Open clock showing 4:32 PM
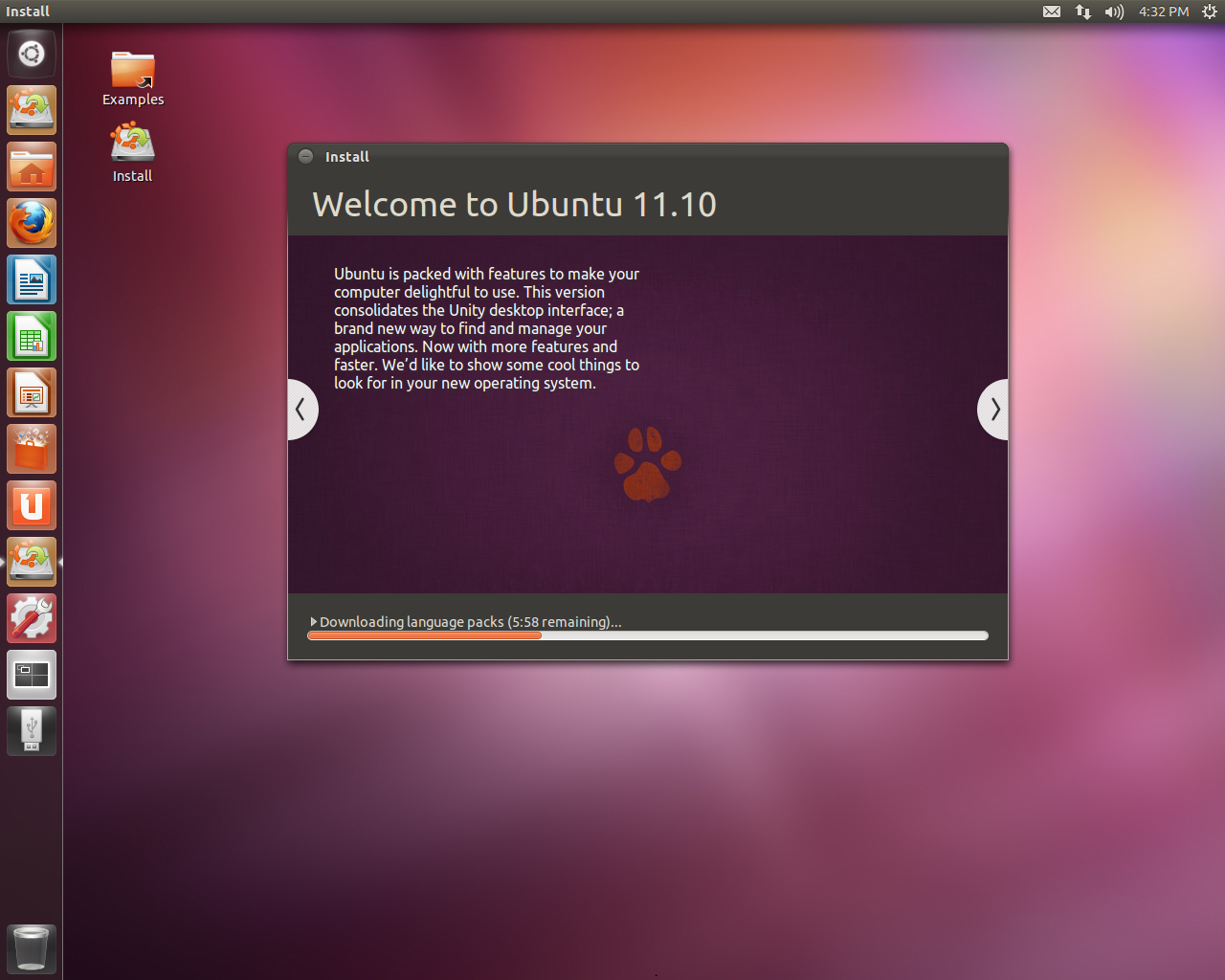1225x980 pixels. click(x=1164, y=11)
